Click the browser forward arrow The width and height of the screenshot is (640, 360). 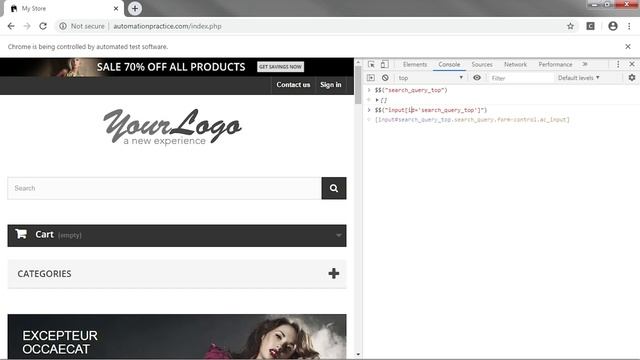27,26
